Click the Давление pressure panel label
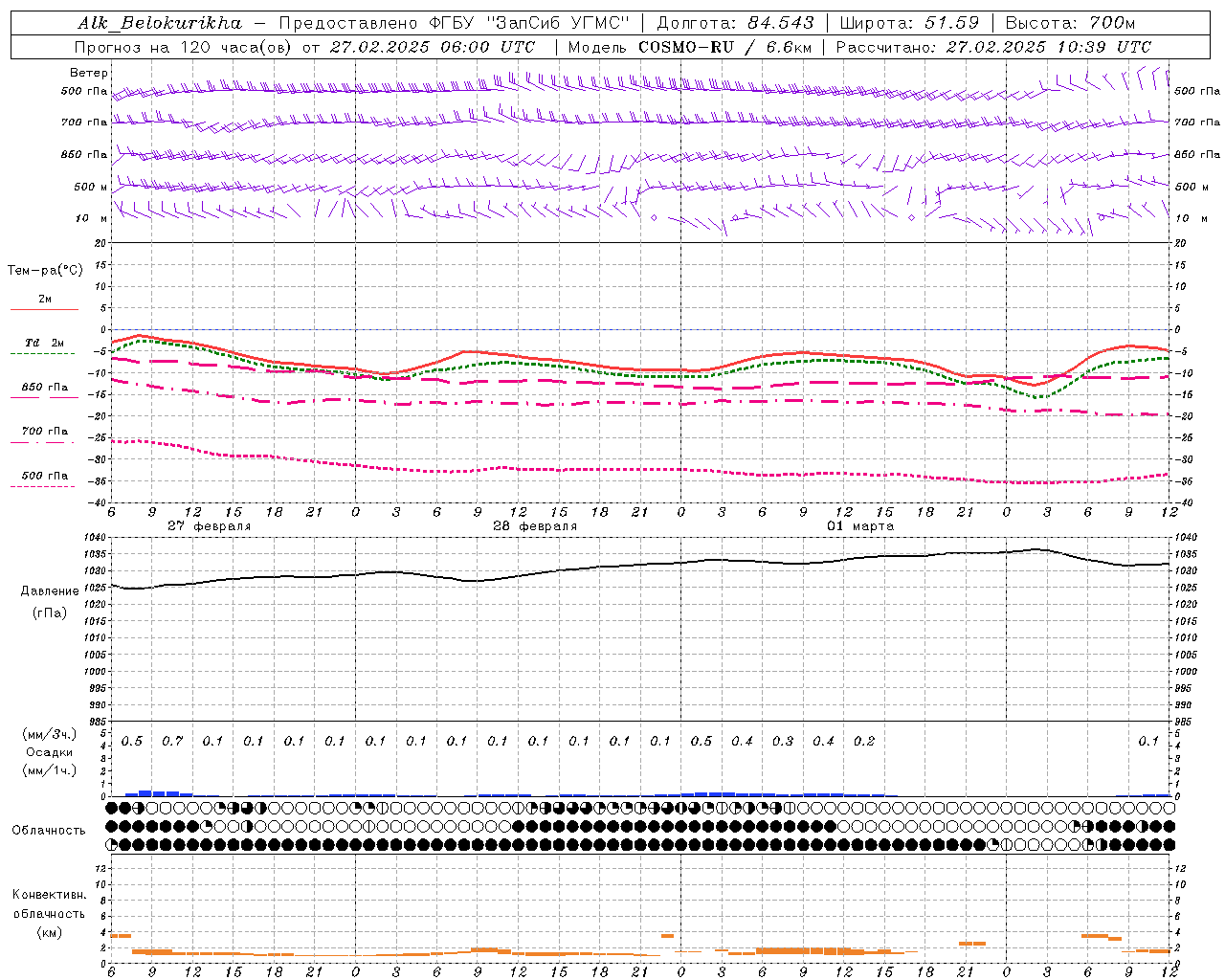The width and height of the screenshot is (1225, 980). 50,591
